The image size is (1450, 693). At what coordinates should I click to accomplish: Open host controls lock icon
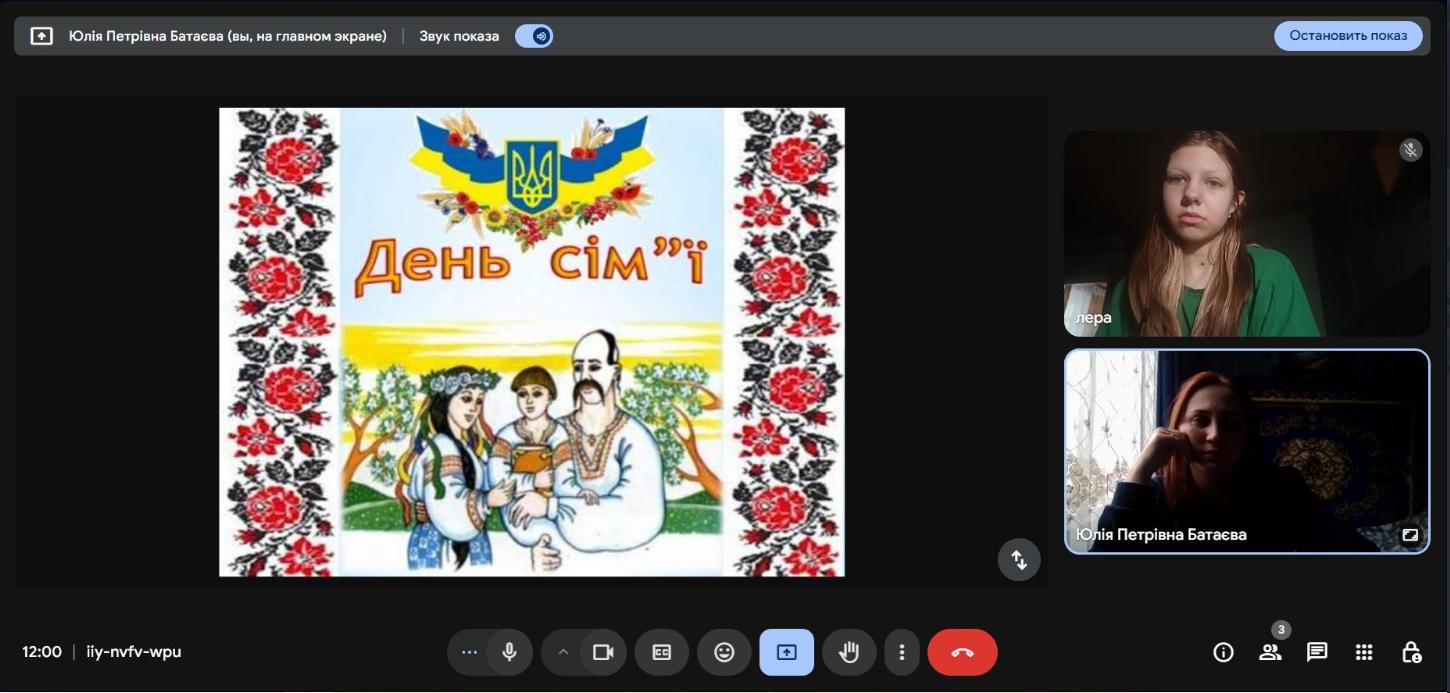click(x=1411, y=652)
